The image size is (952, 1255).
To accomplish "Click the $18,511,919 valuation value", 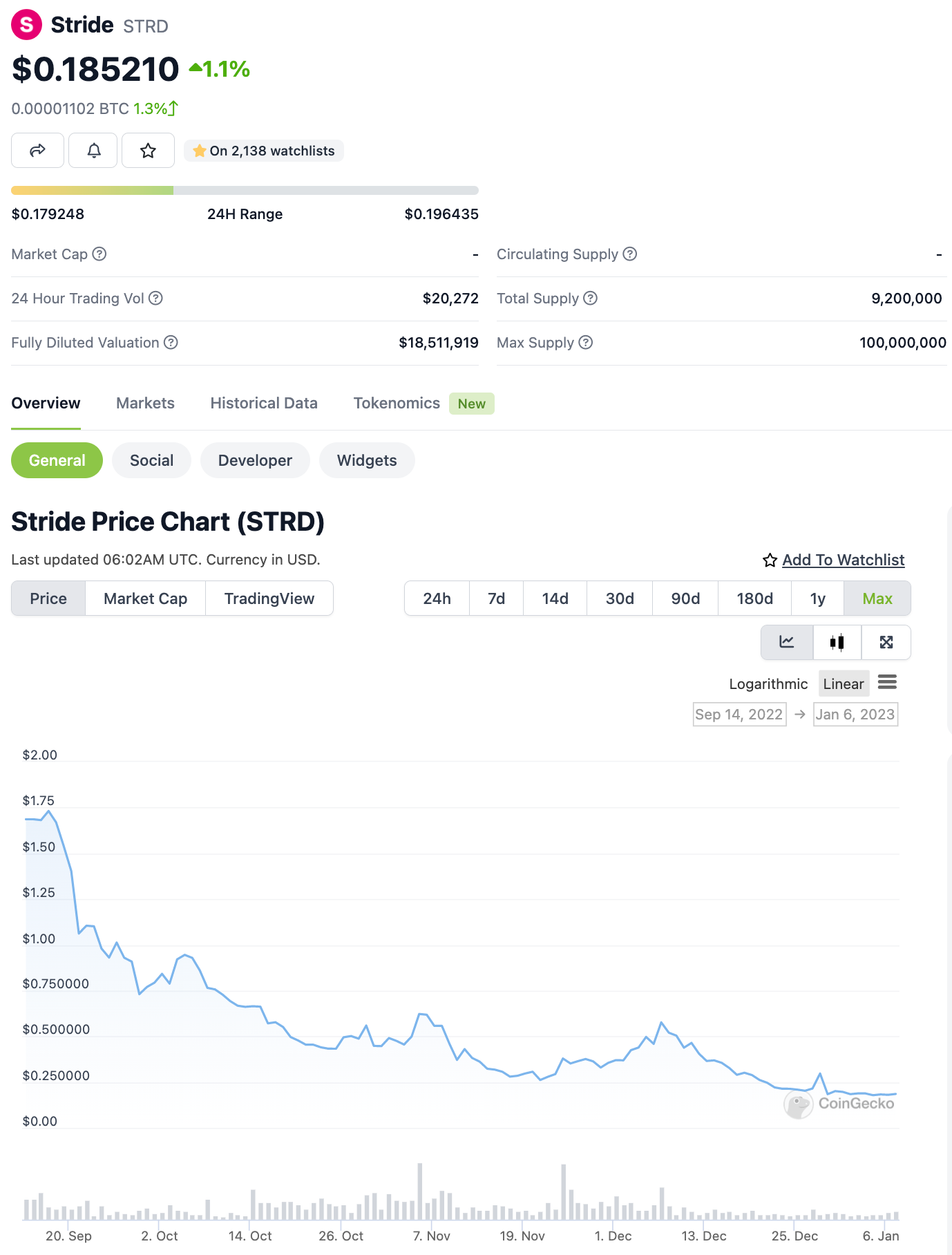I will point(439,342).
